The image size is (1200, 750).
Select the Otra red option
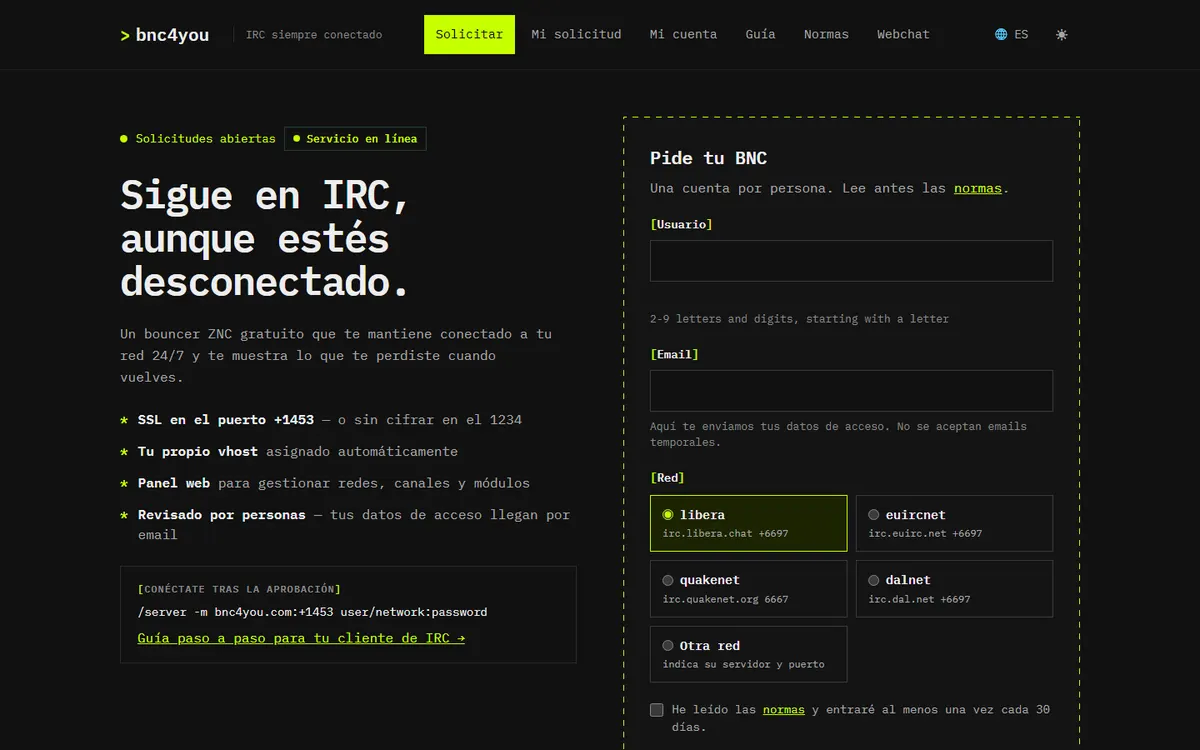click(x=748, y=654)
